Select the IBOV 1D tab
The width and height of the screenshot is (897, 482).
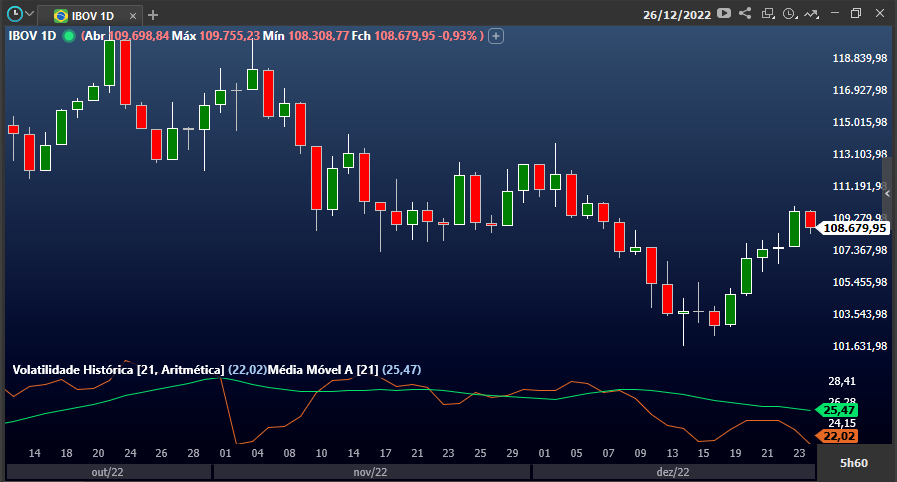pyautogui.click(x=84, y=15)
